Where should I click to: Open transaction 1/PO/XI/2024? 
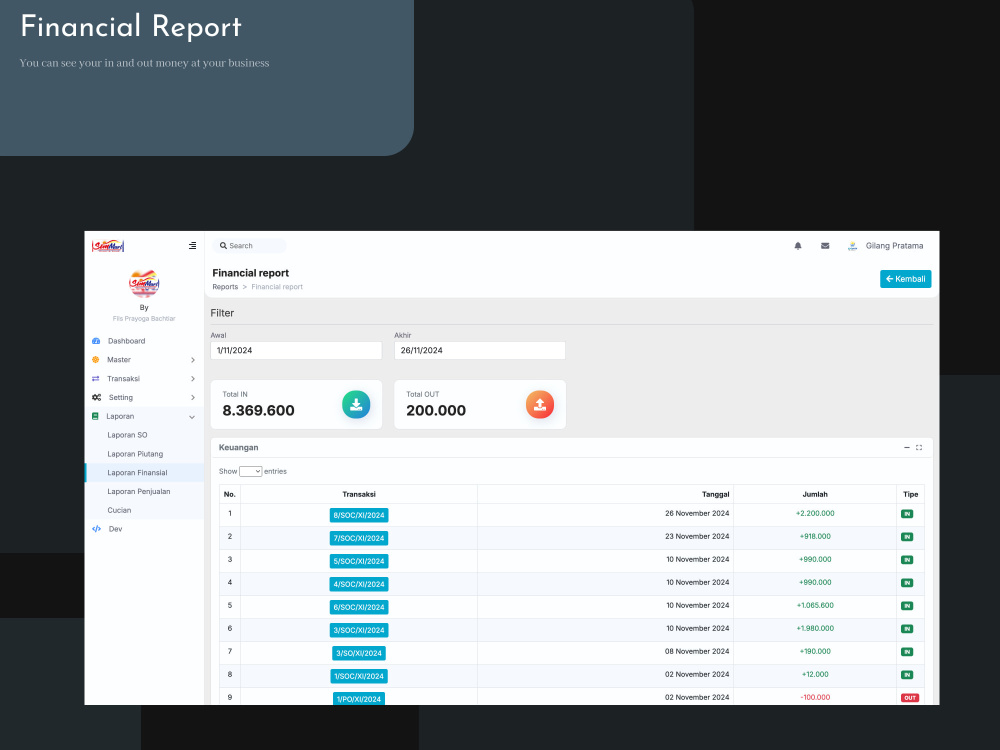359,698
